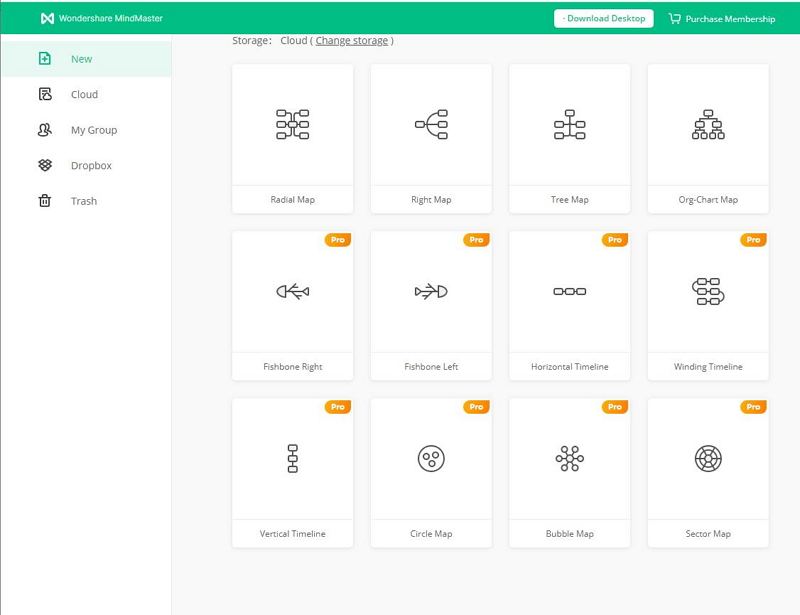Choose the Right Map template icon
This screenshot has width=800, height=615.
pos(431,124)
